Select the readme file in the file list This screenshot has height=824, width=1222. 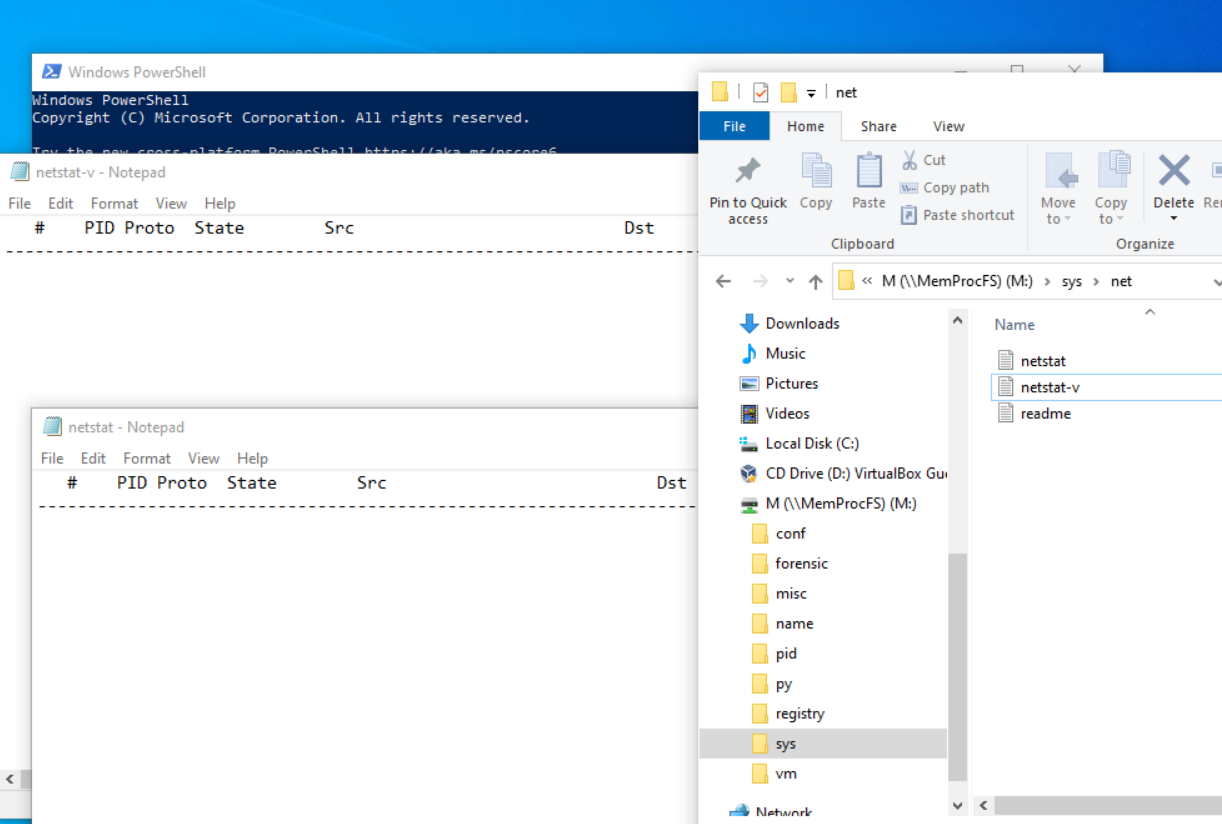(1044, 413)
